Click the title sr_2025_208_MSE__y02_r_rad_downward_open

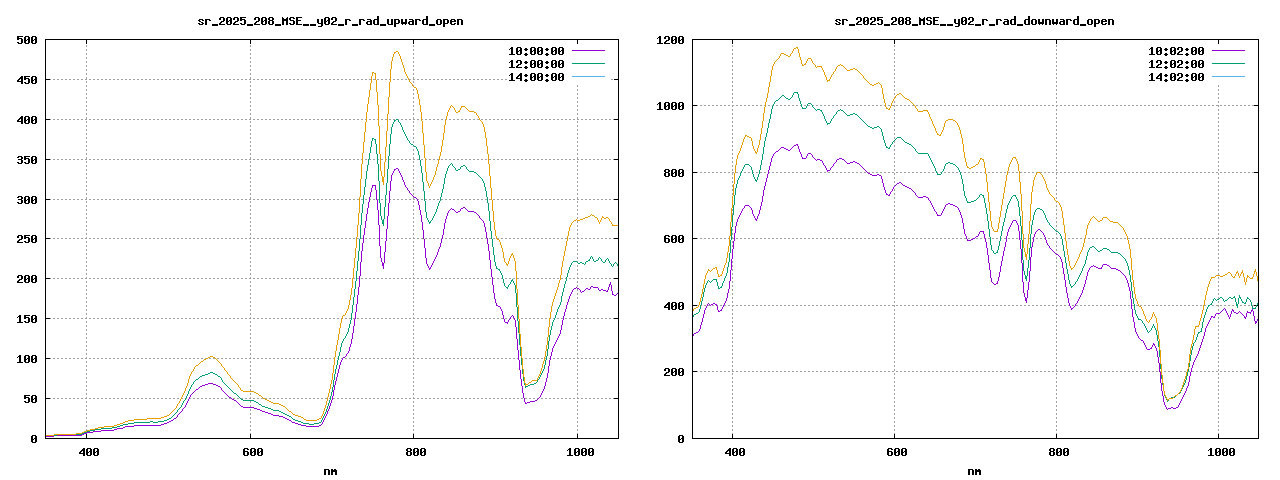tap(974, 21)
